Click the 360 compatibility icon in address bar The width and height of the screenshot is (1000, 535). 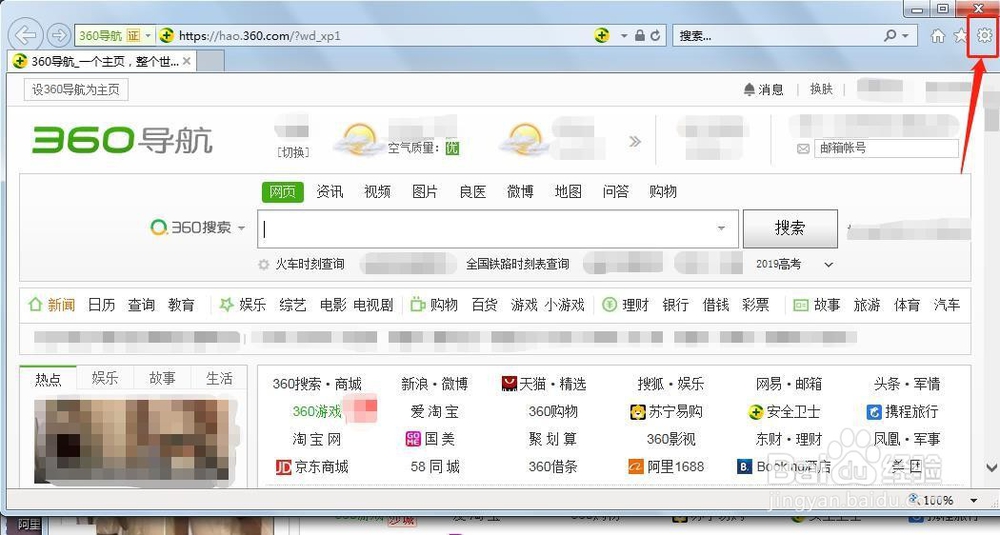tap(601, 35)
